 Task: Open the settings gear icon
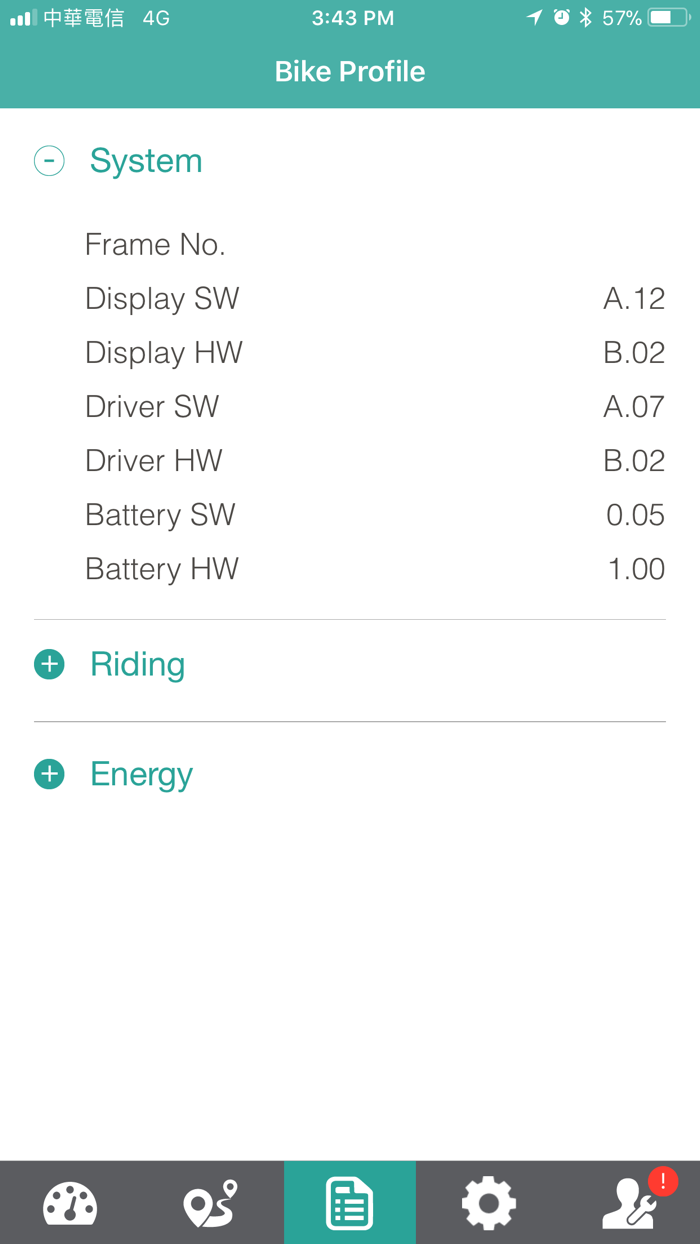[487, 1202]
